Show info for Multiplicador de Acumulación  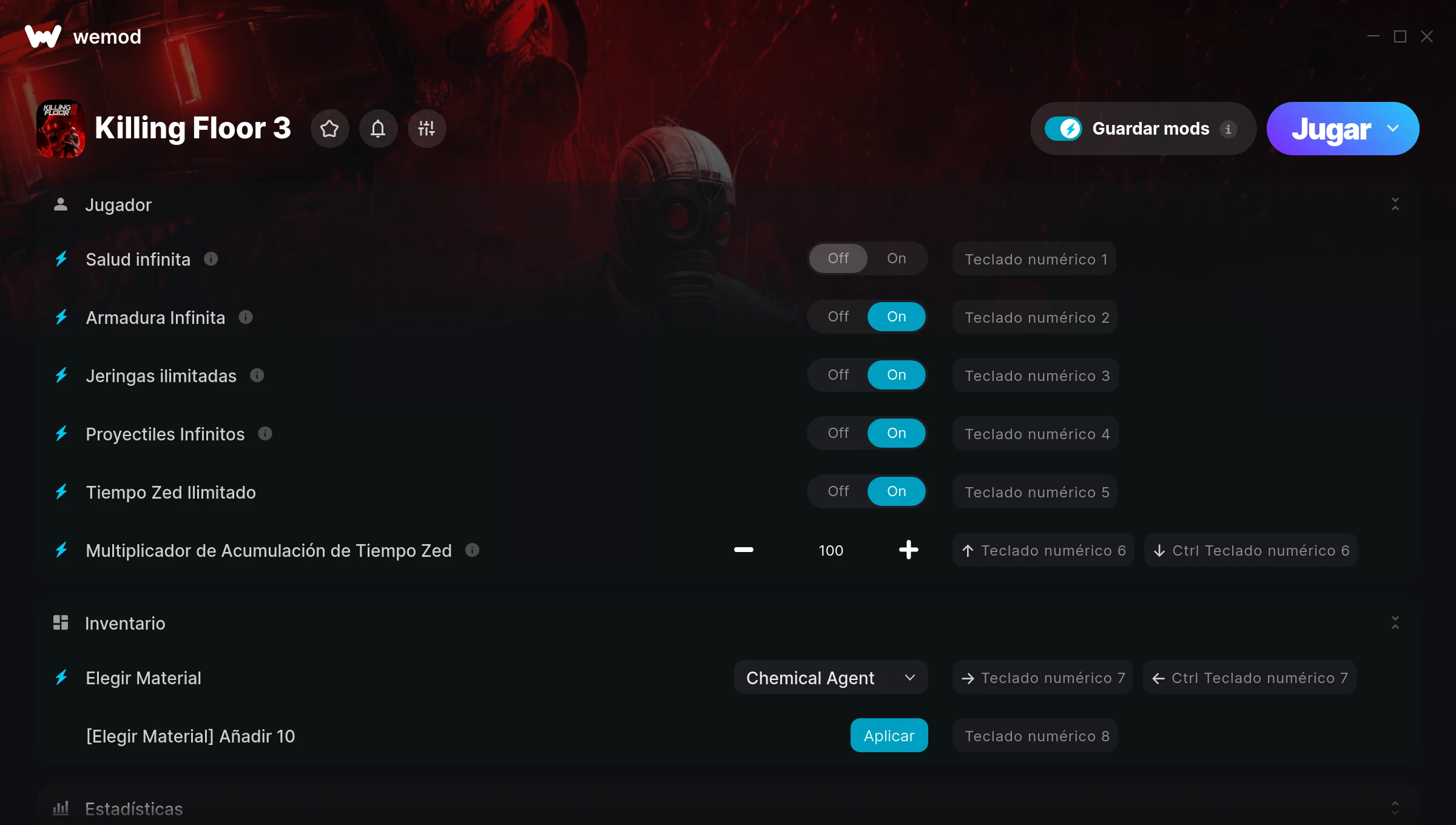pyautogui.click(x=472, y=550)
